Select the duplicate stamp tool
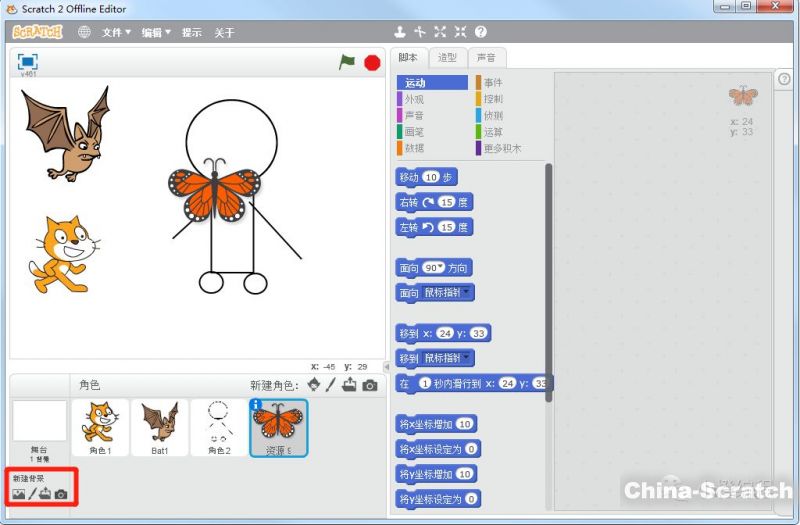 point(400,32)
